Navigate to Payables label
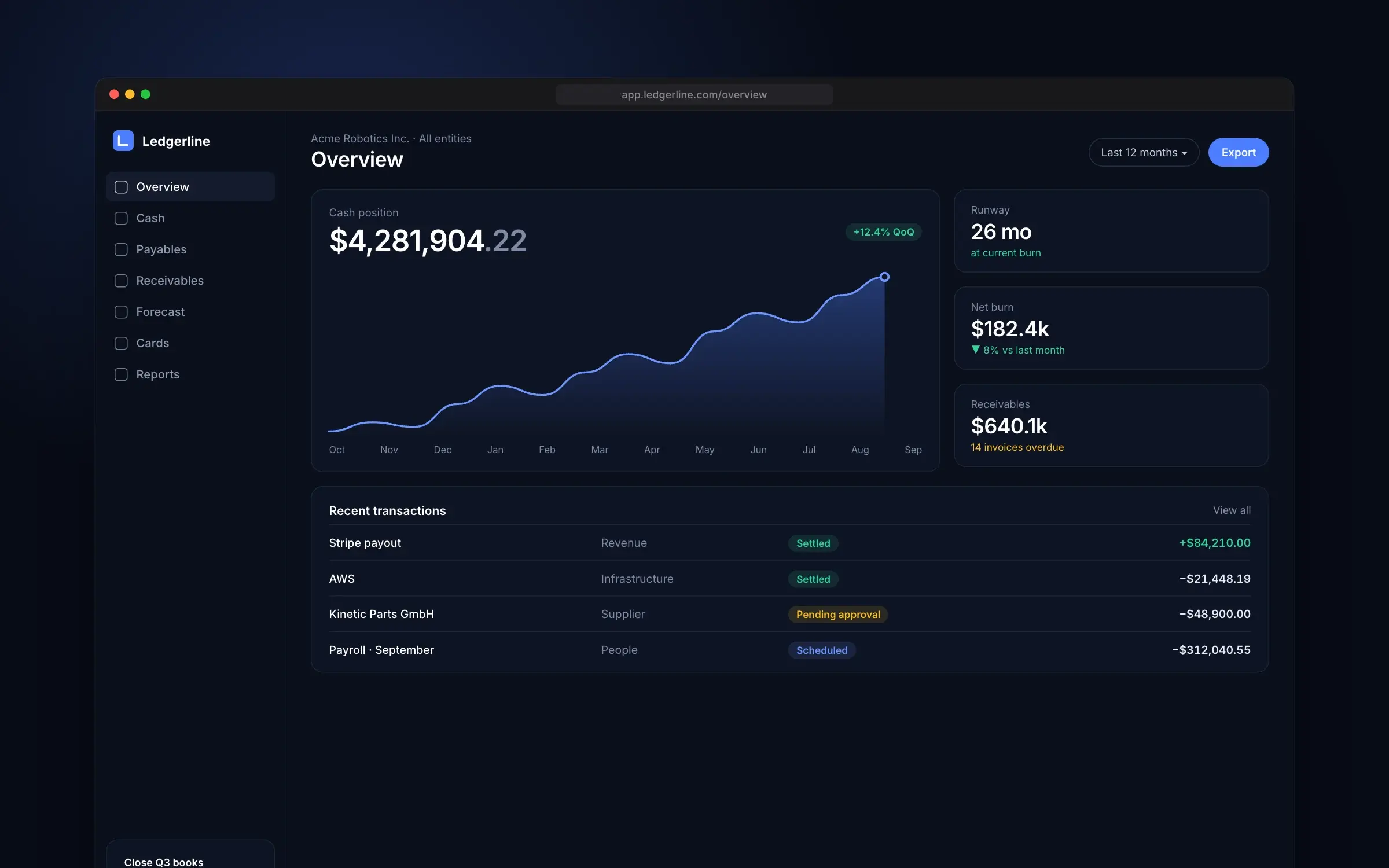1389x868 pixels. point(161,249)
